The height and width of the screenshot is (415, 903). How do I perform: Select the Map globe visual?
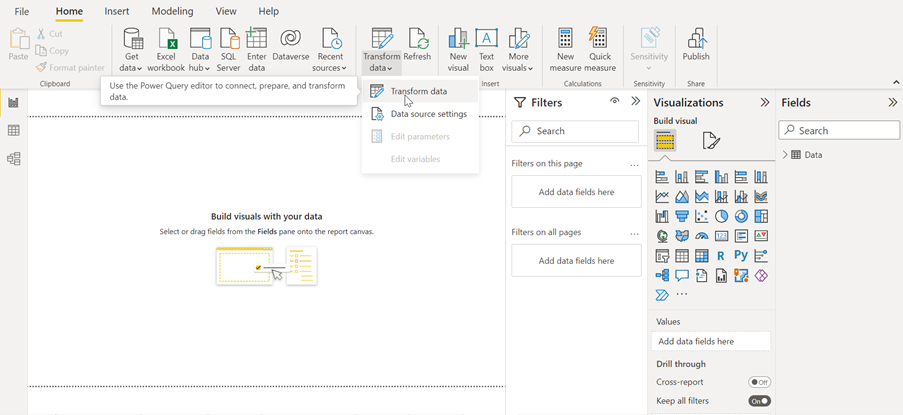coord(662,236)
